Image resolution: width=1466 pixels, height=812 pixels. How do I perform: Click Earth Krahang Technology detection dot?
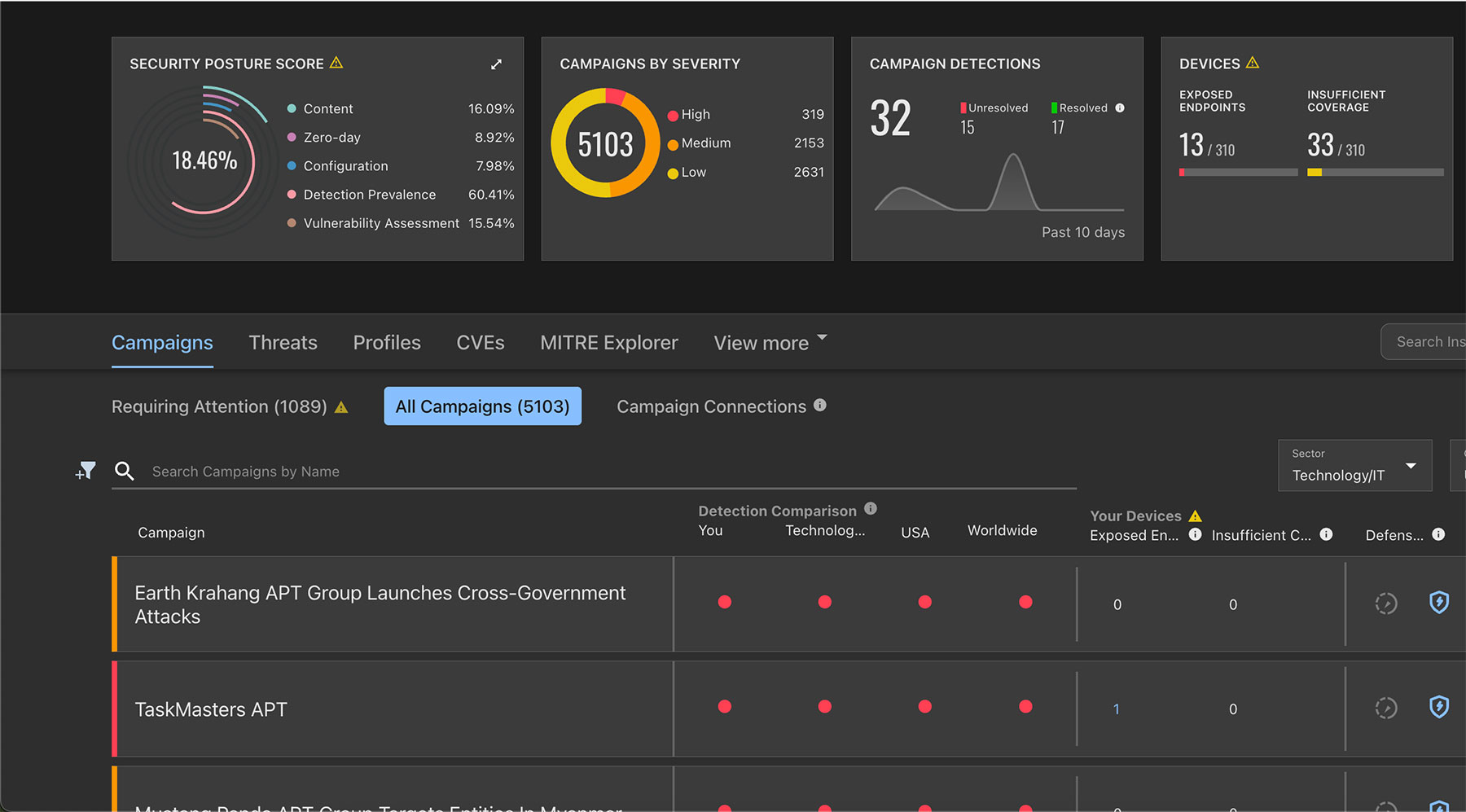click(825, 602)
